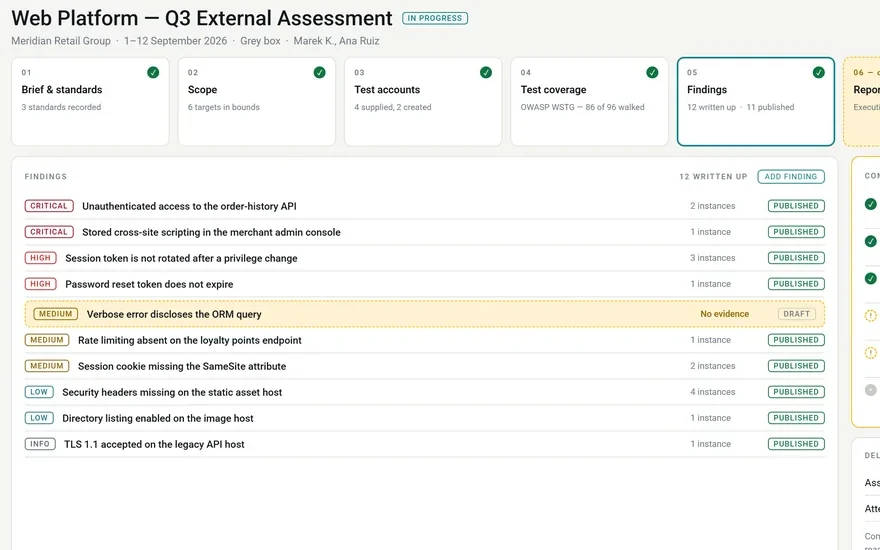Open the Stored cross-site scripting finding
This screenshot has height=550, width=880.
pos(425,232)
